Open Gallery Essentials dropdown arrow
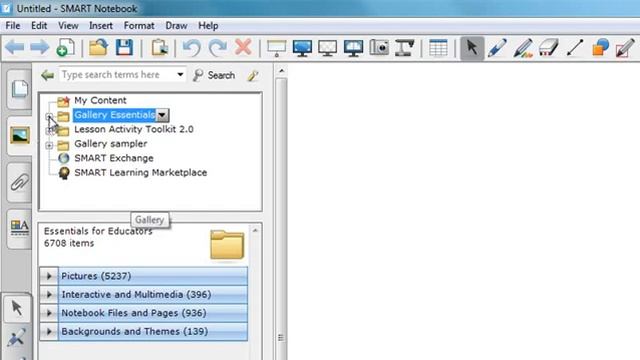Viewport: 640px width, 360px height. click(162, 115)
